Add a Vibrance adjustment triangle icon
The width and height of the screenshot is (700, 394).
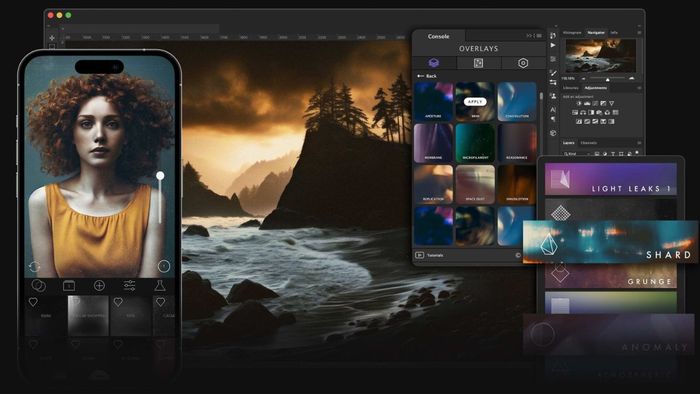click(612, 104)
